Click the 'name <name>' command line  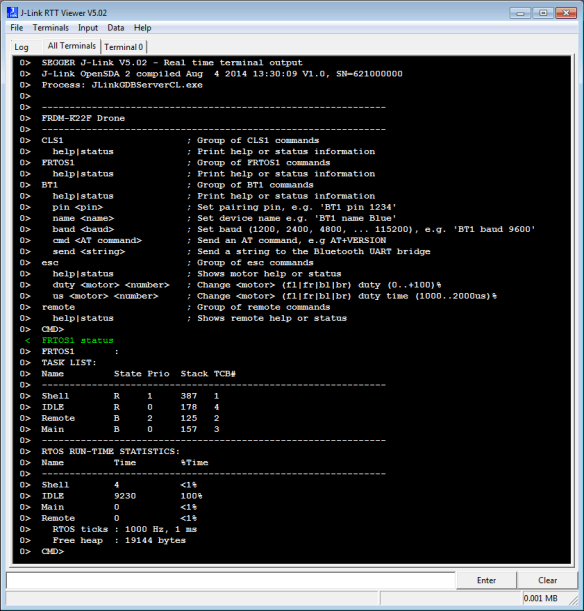pyautogui.click(x=224, y=218)
